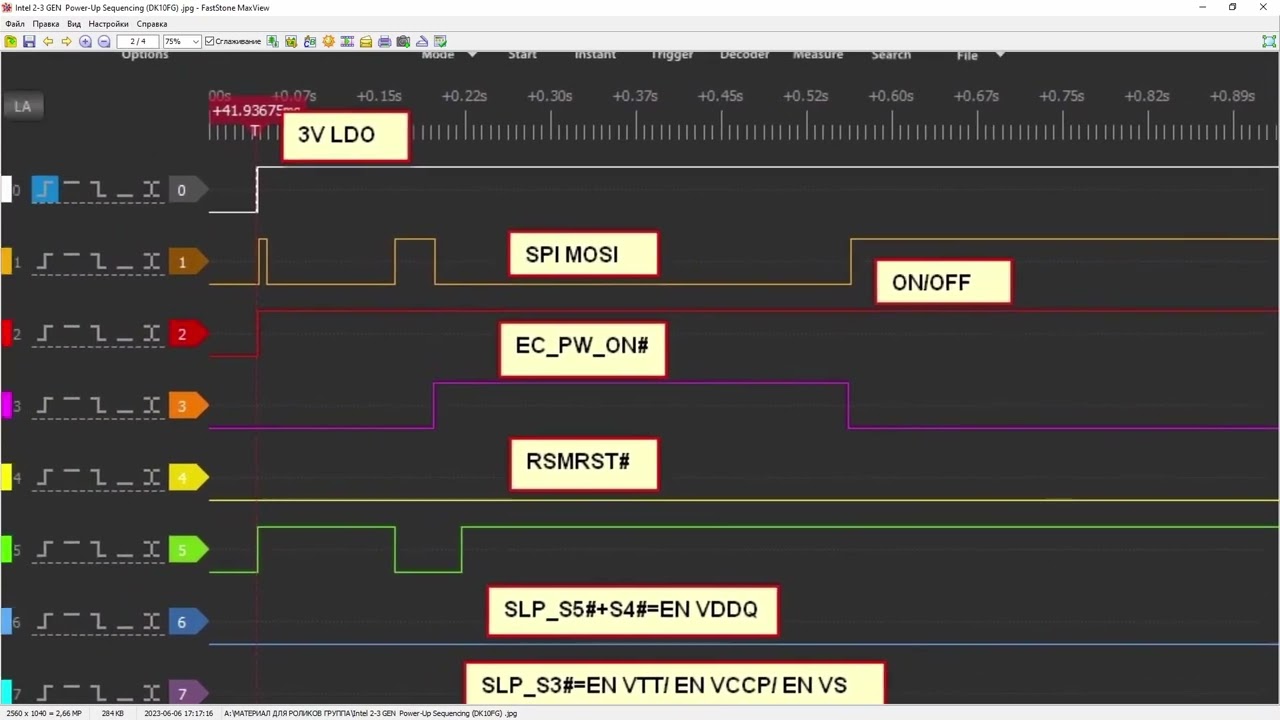Click the green channel 5 color swatch
The image size is (1280, 720).
pyautogui.click(x=6, y=550)
